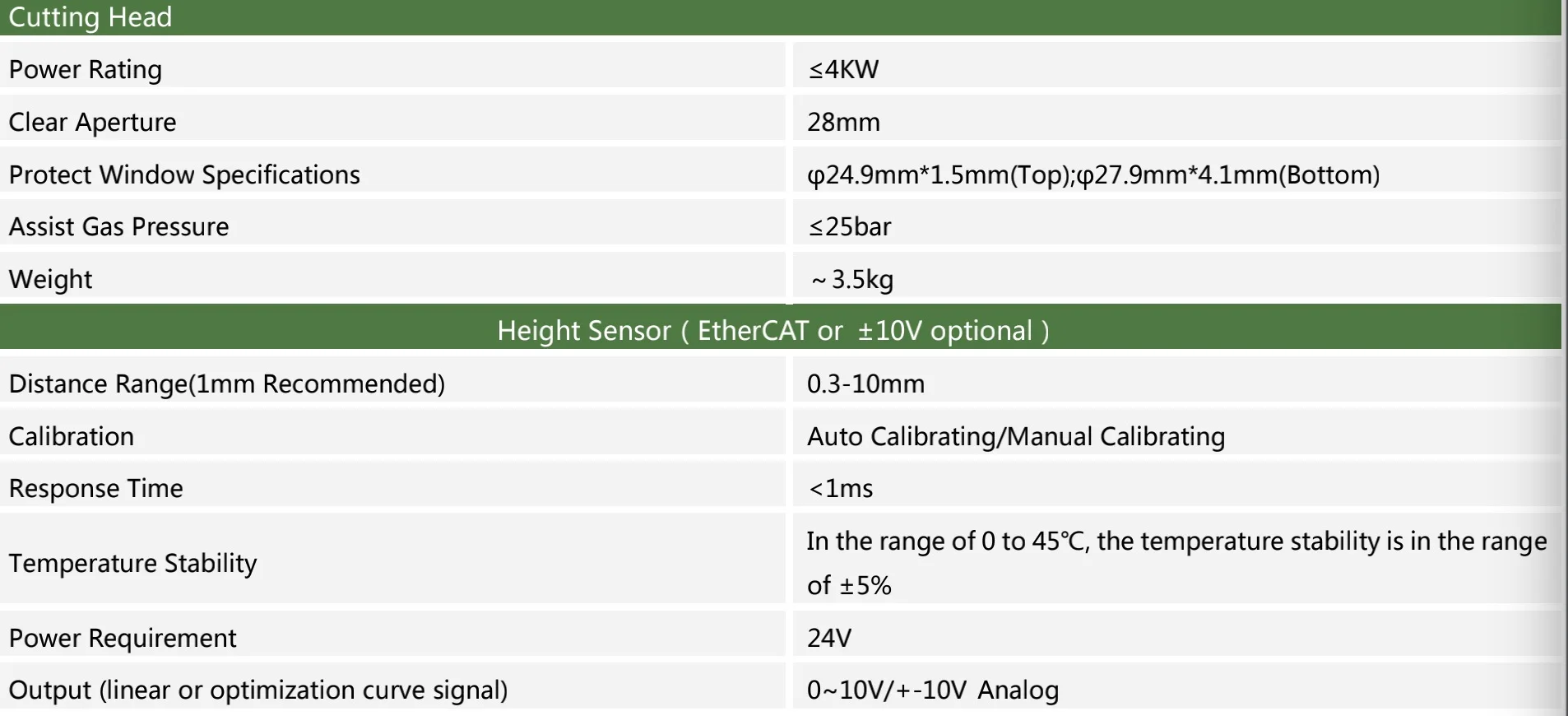This screenshot has height=716, width=1568.
Task: Select the Weight row label
Action: pyautogui.click(x=50, y=280)
